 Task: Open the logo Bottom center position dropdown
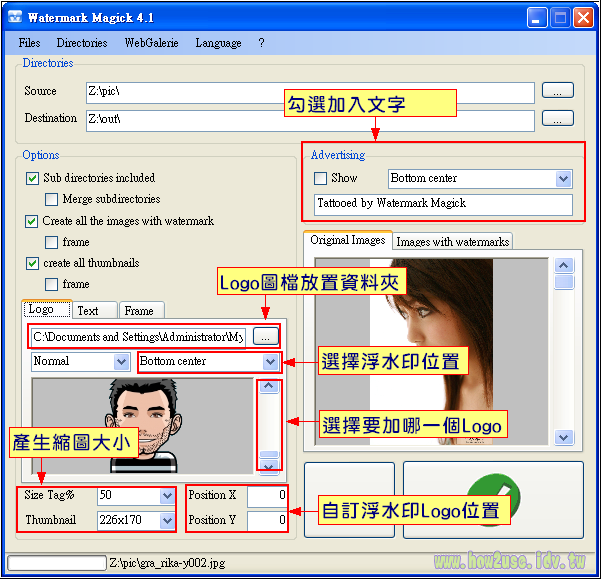[x=209, y=362]
